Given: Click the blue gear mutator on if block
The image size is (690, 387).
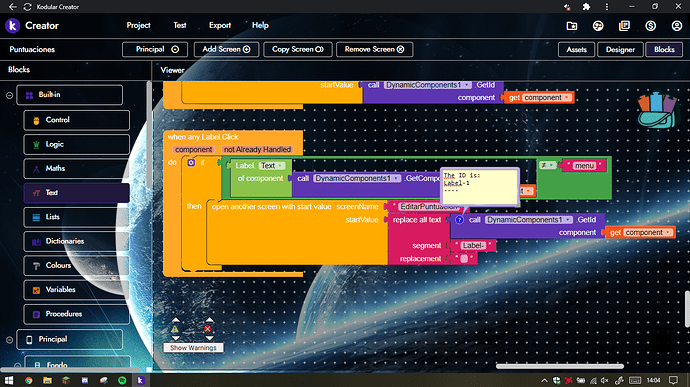Looking at the screenshot, I should pos(191,162).
